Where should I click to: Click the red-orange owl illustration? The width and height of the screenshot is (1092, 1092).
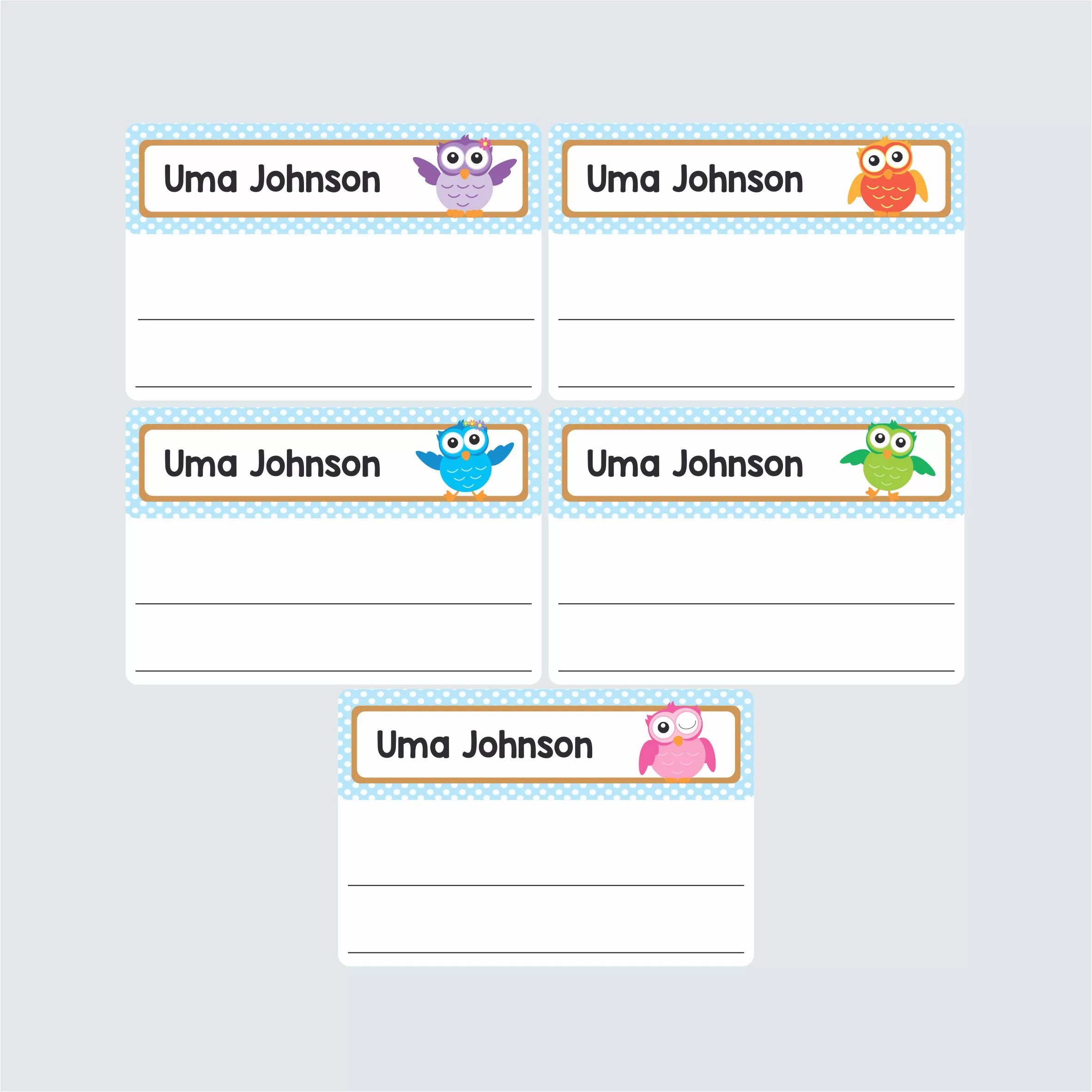coord(887,176)
